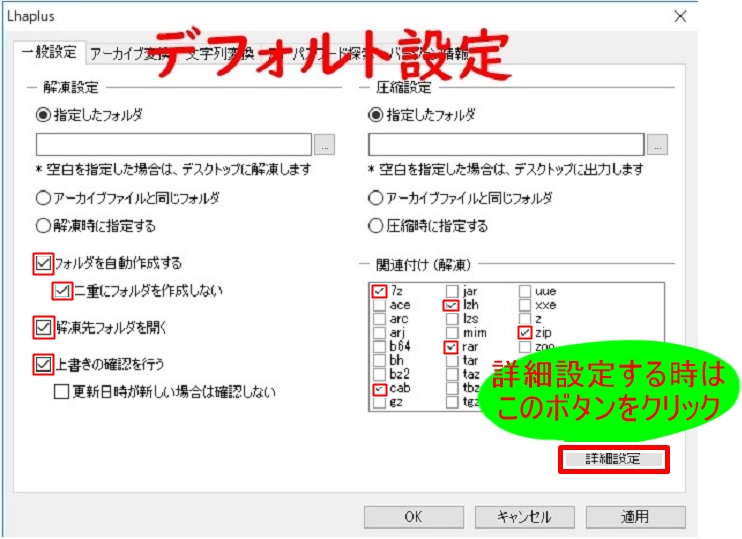
Task: Uncheck the 7z file association
Action: [379, 291]
